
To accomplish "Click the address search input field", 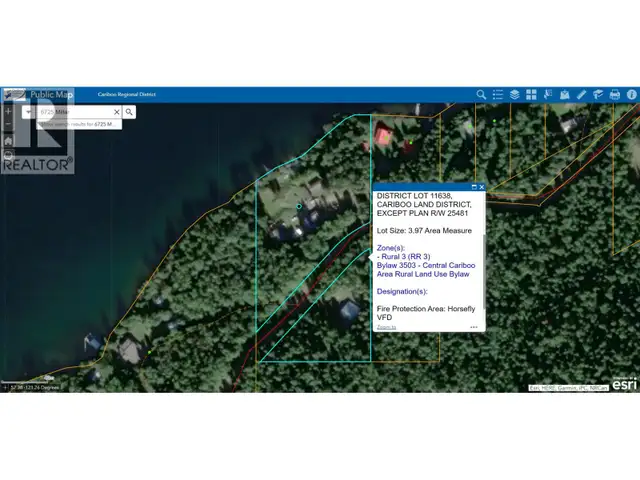I will pyautogui.click(x=76, y=112).
